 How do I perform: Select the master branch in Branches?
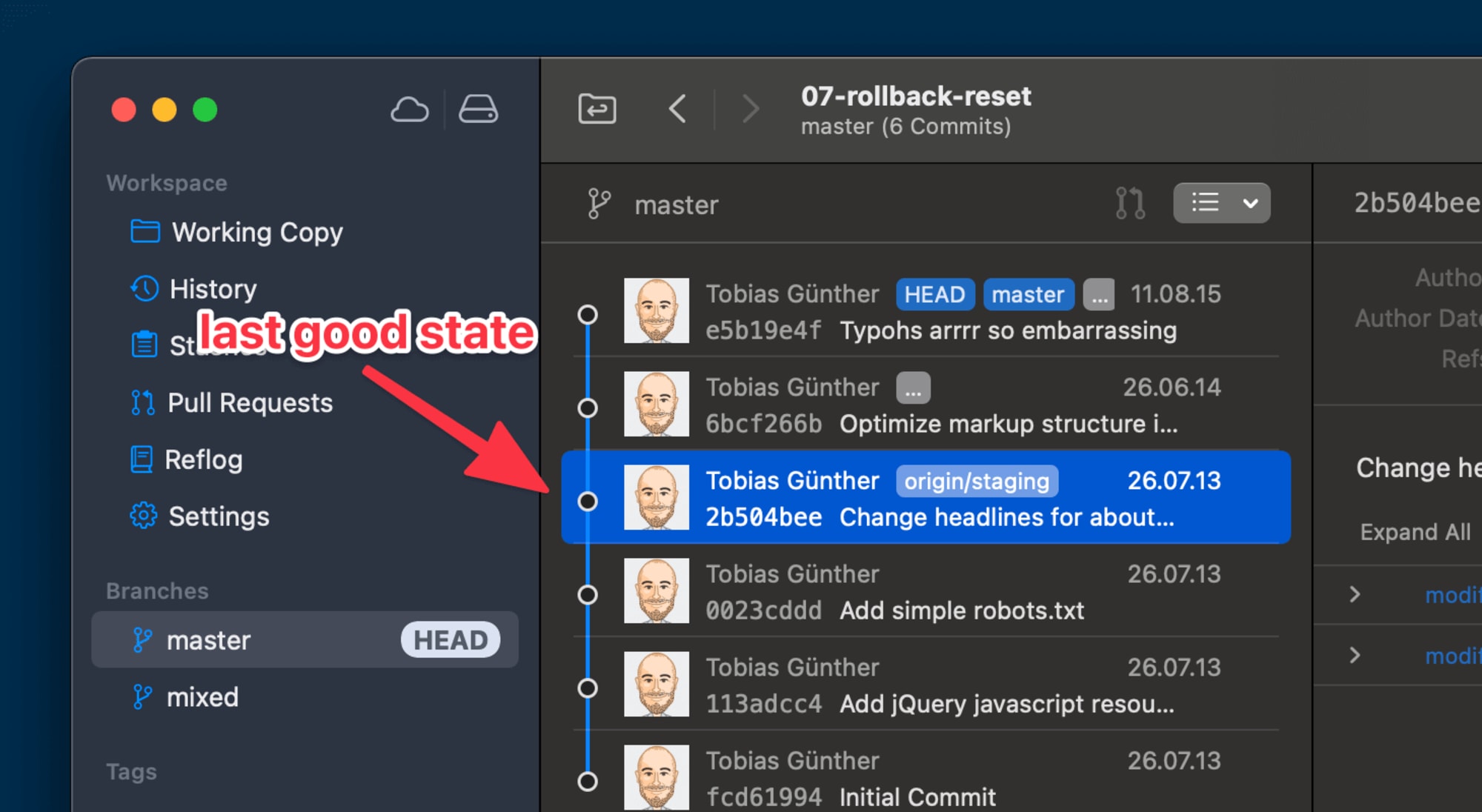209,640
